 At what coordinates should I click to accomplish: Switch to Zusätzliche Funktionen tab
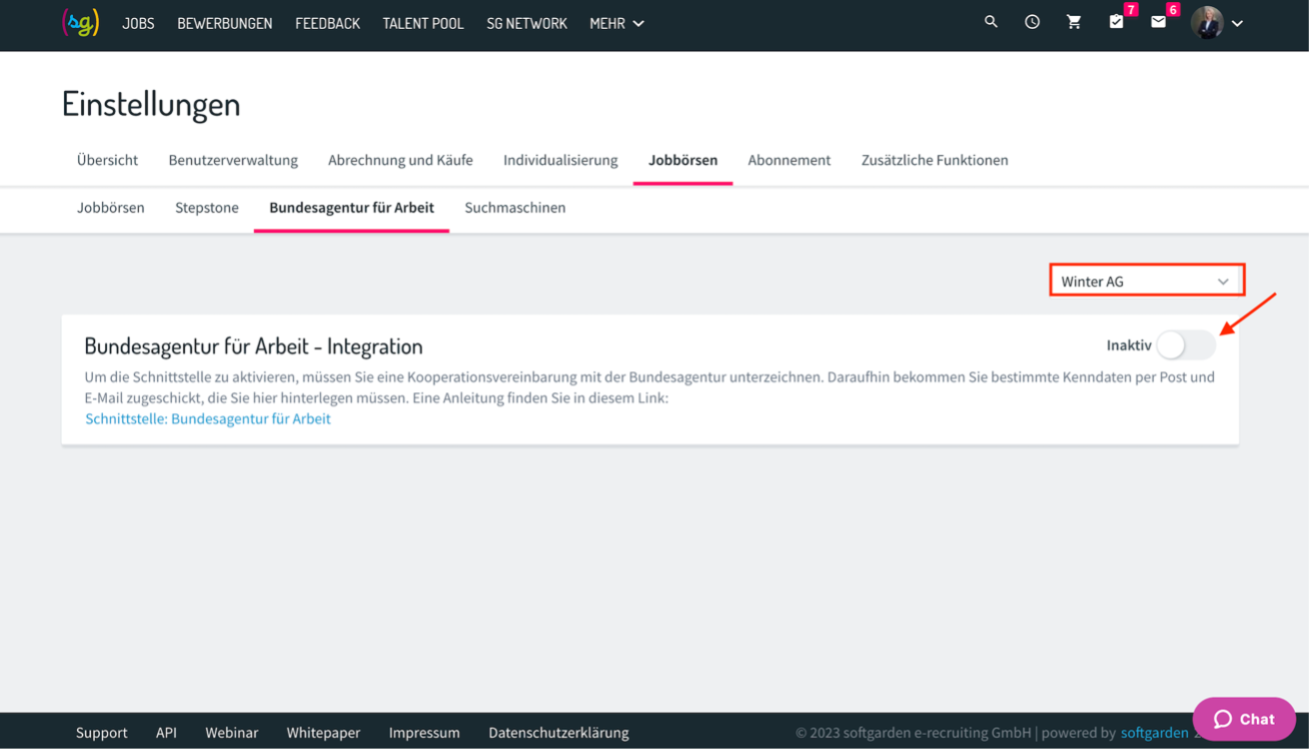(937, 161)
